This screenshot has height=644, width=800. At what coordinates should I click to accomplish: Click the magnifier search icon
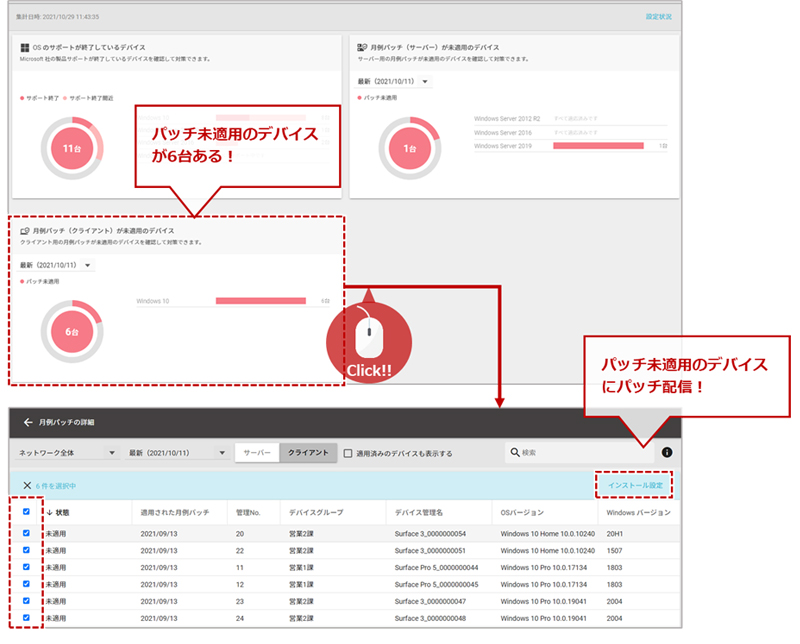(x=515, y=452)
